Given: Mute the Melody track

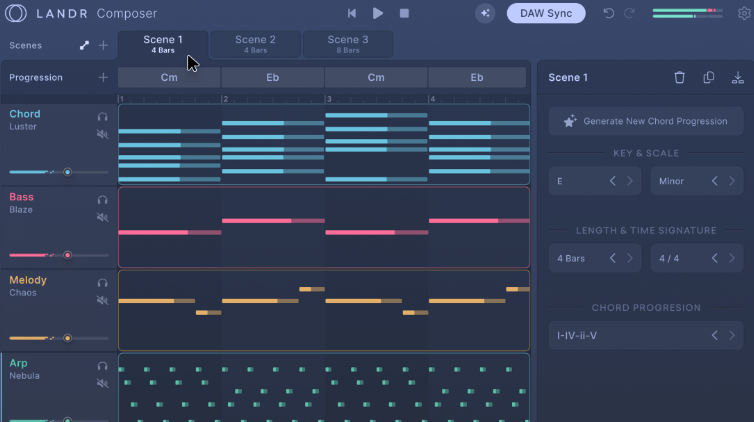Looking at the screenshot, I should (x=102, y=300).
